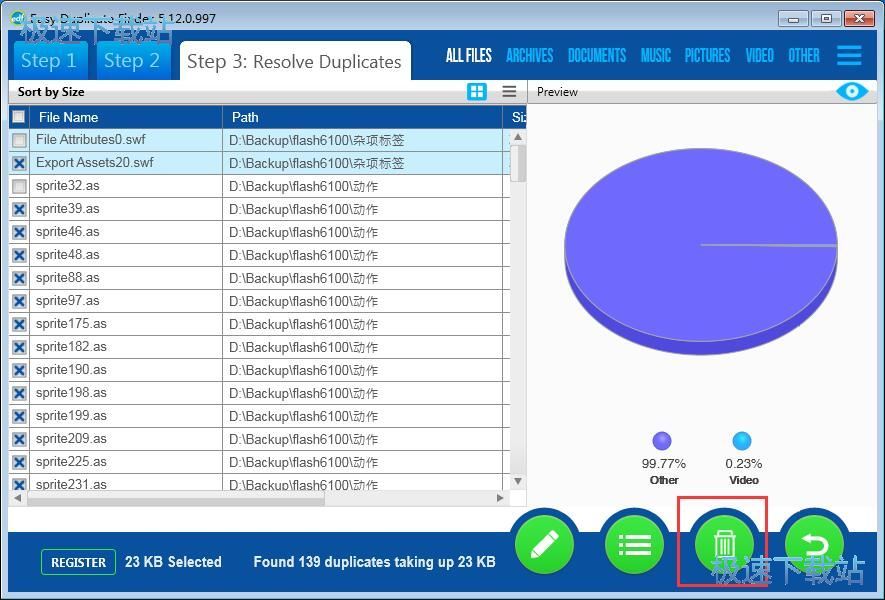Uncheck the sprite46.as checkbox

tap(19, 232)
